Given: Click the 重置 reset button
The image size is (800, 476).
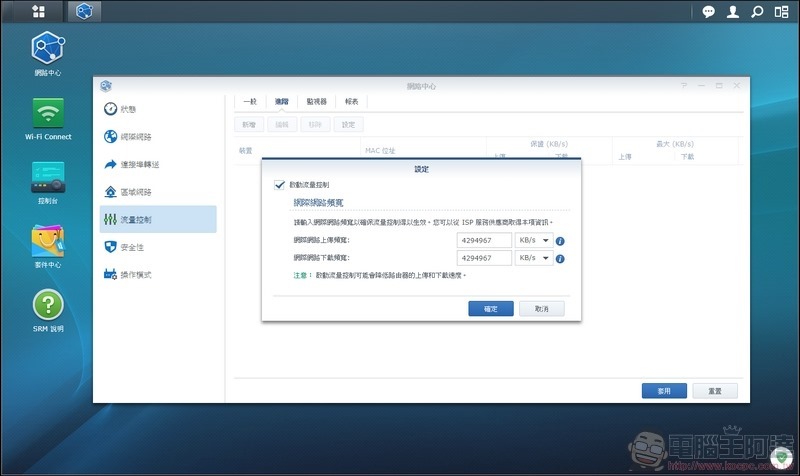Looking at the screenshot, I should point(715,391).
